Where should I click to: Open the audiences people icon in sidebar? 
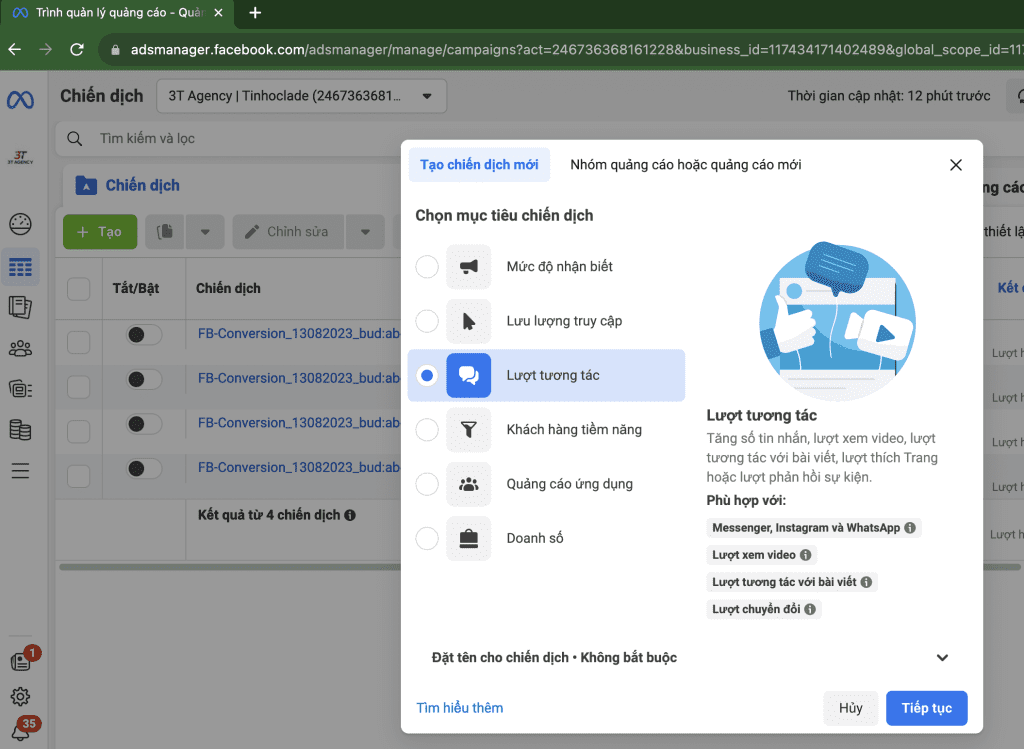tap(20, 348)
